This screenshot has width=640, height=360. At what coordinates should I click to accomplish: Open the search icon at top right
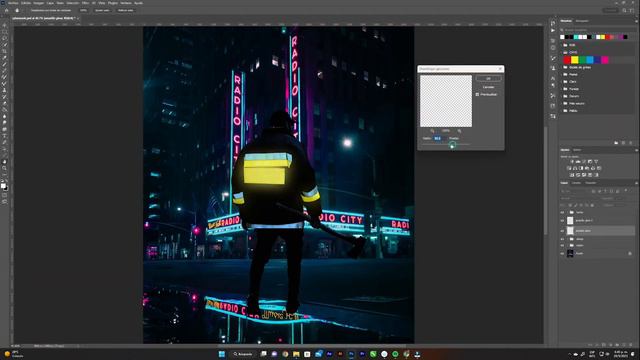point(624,10)
